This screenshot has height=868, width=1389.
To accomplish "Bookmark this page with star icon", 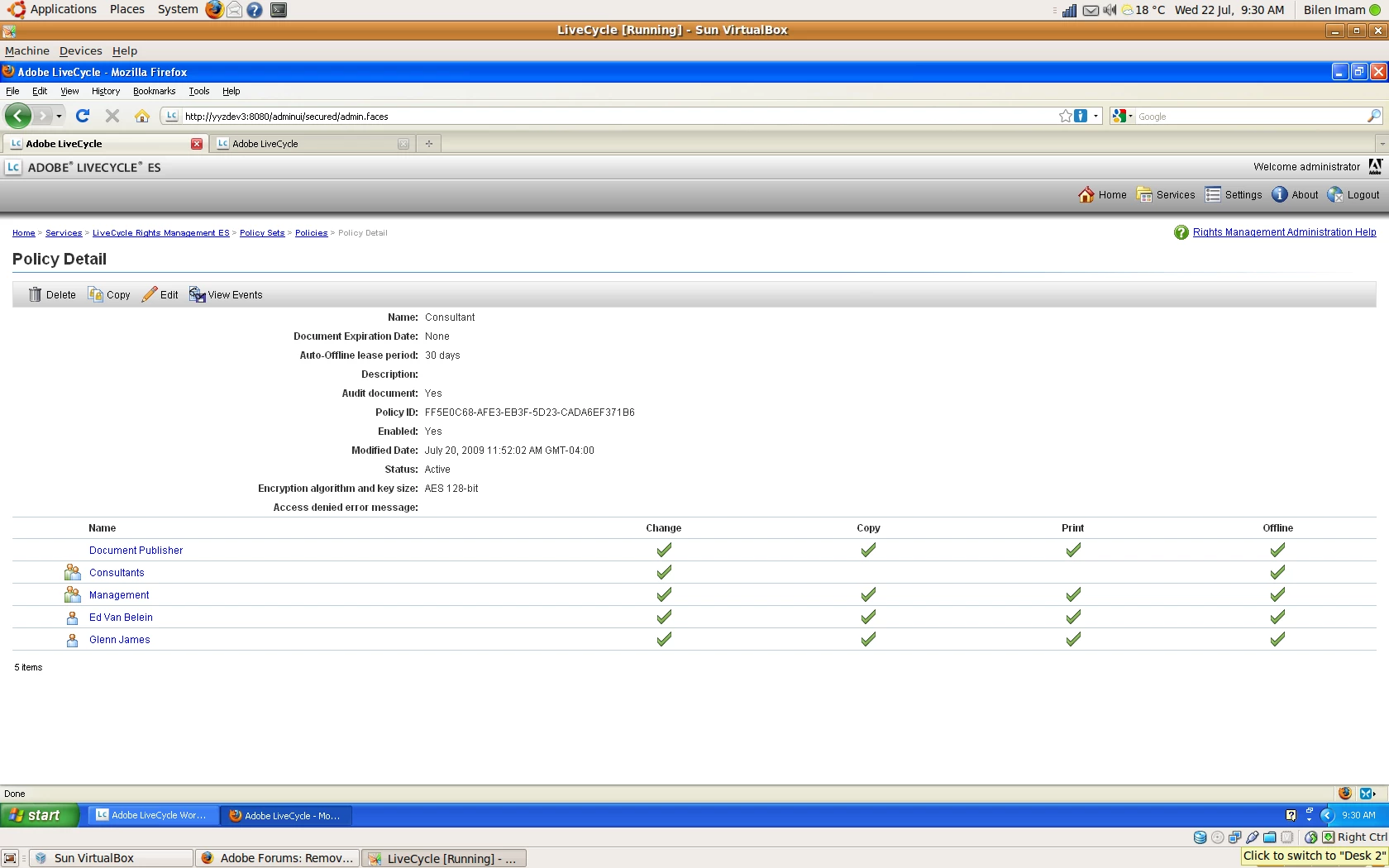I will point(1065,116).
